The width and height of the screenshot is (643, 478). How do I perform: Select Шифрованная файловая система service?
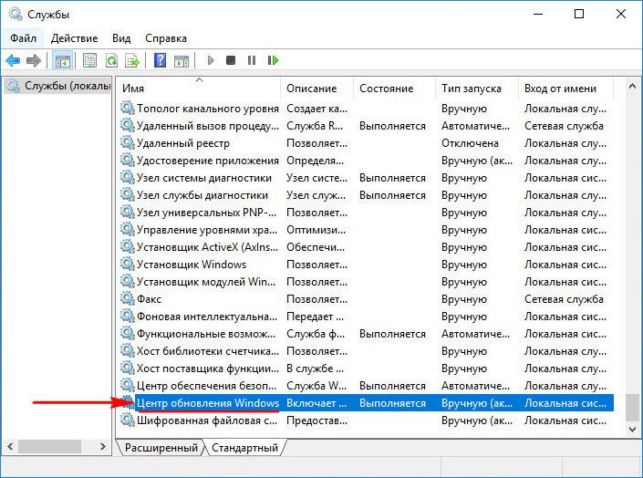[367, 420]
